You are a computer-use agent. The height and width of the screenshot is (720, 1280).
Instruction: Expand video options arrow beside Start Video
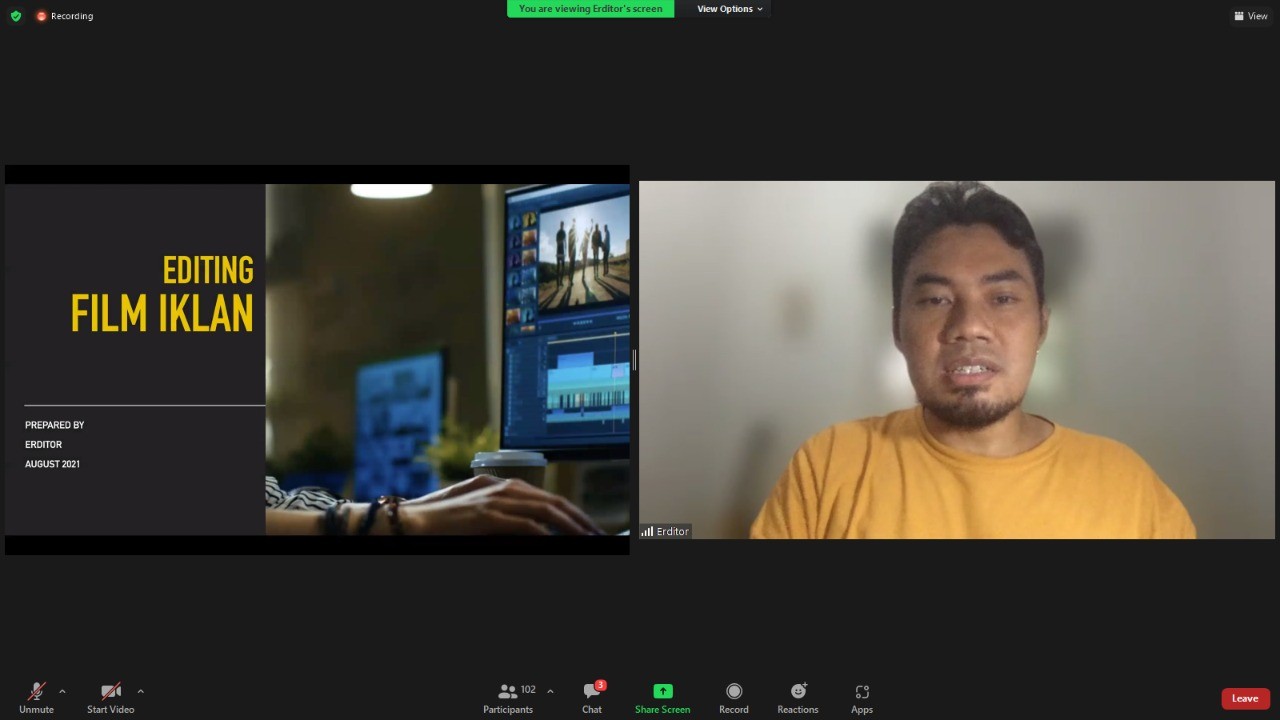tap(140, 691)
